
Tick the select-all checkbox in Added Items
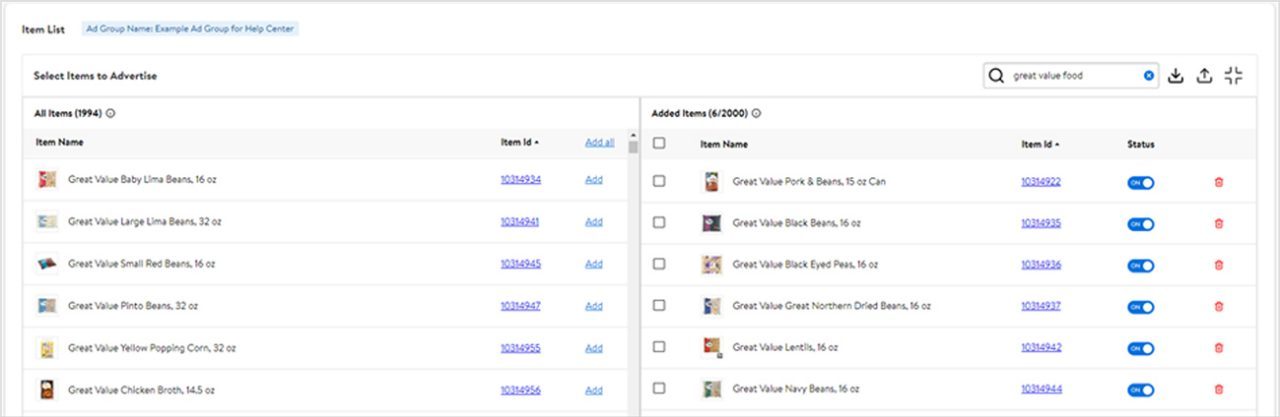pyautogui.click(x=659, y=143)
